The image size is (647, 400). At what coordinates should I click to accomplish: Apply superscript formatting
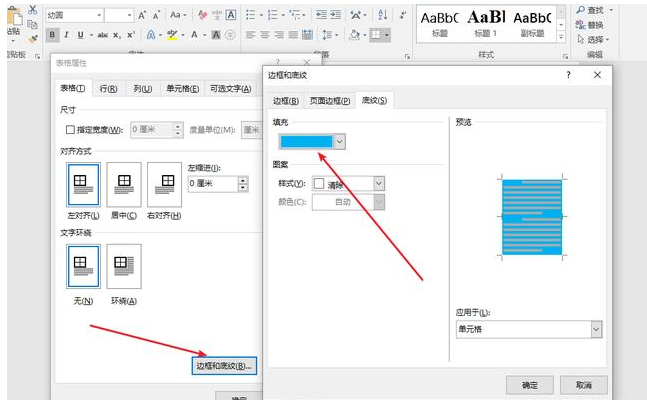131,35
